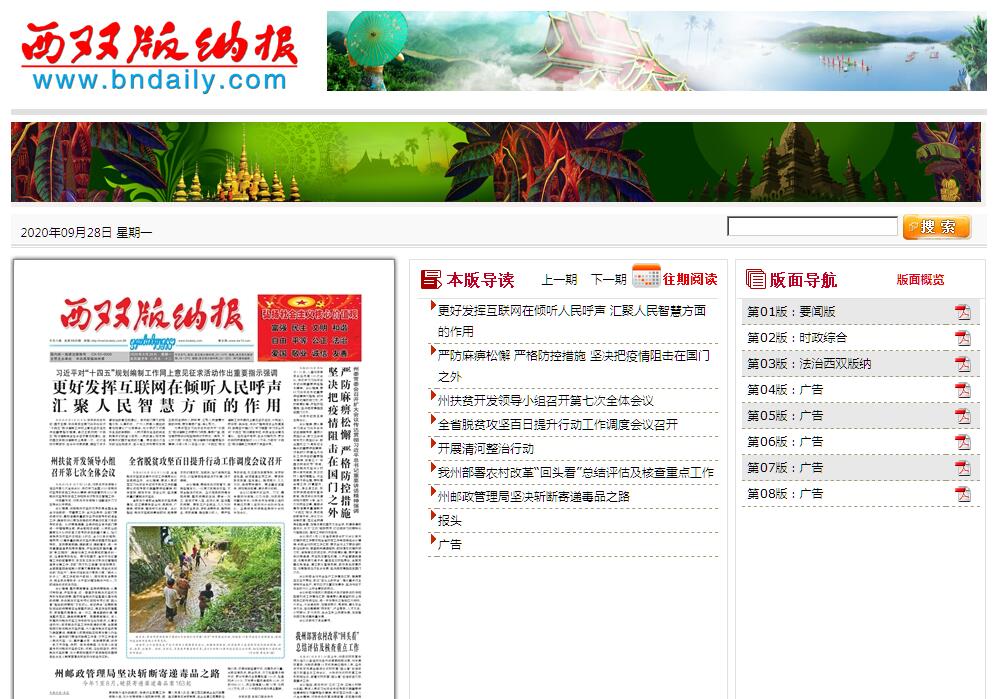Viewport: 997px width, 699px height.
Task: Open article 州扶贫开发领导小组召开第七次全体会议
Action: tap(545, 400)
